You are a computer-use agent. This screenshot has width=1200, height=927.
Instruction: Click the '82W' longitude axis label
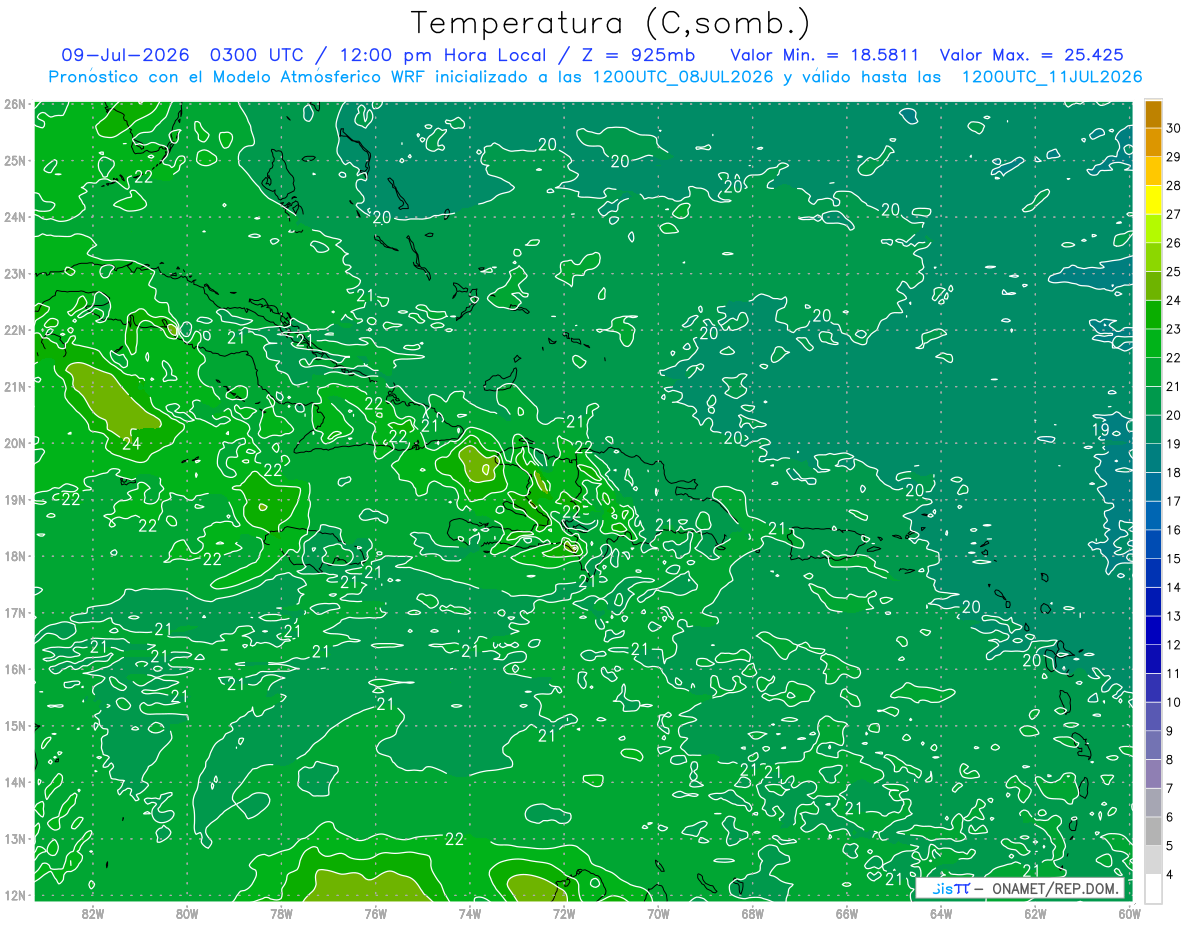[x=93, y=914]
